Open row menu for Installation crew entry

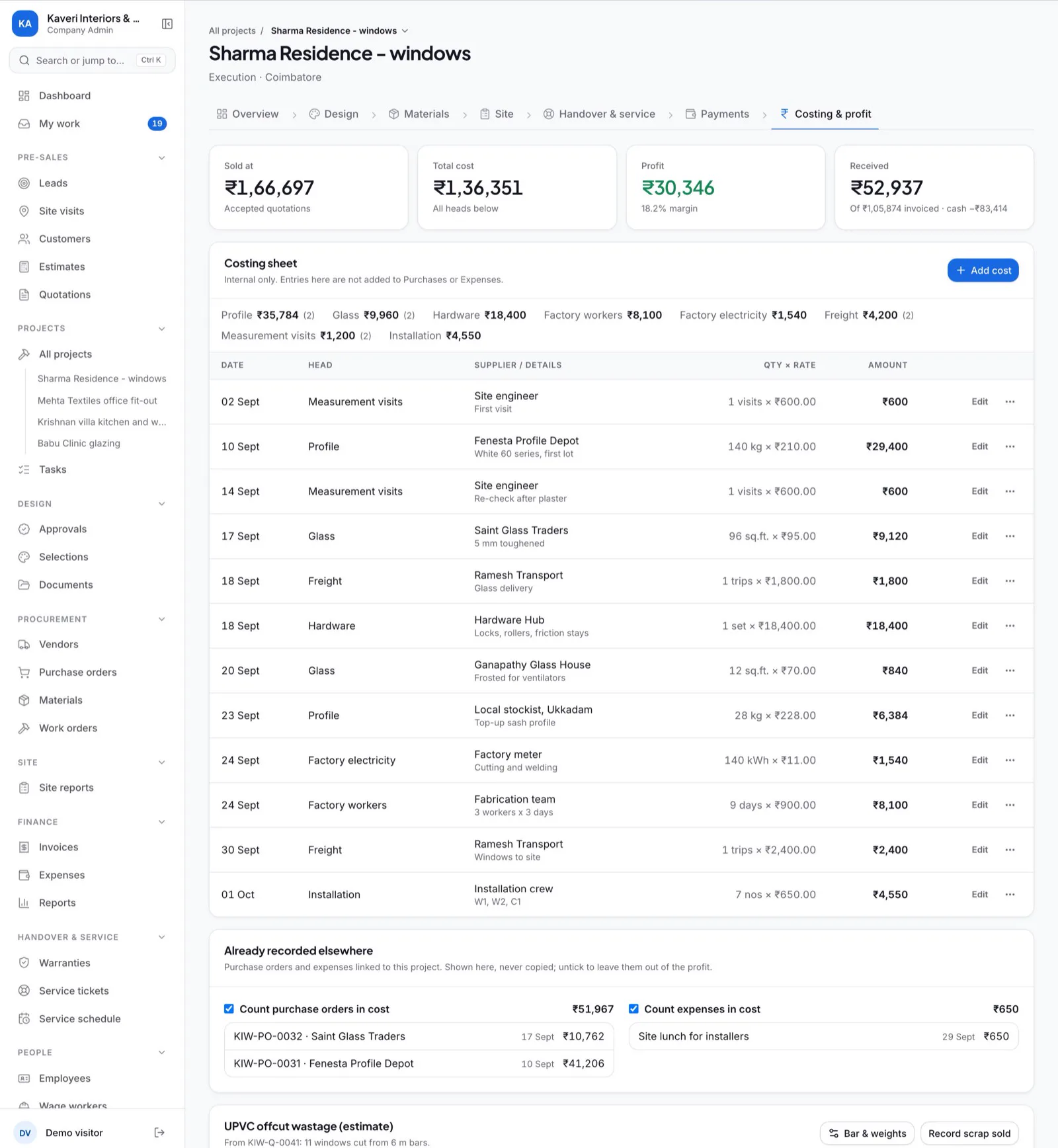[x=1010, y=895]
